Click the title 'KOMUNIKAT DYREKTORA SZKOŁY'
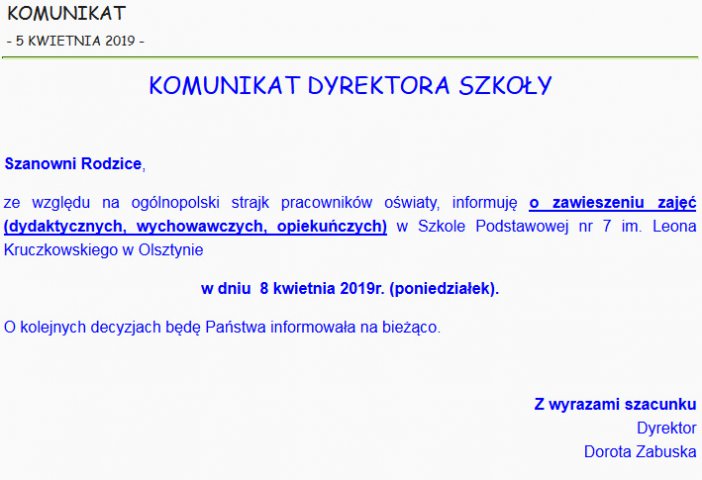 click(350, 85)
